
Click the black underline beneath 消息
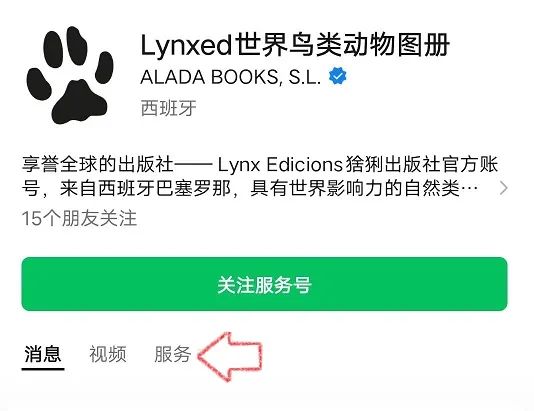click(x=43, y=368)
